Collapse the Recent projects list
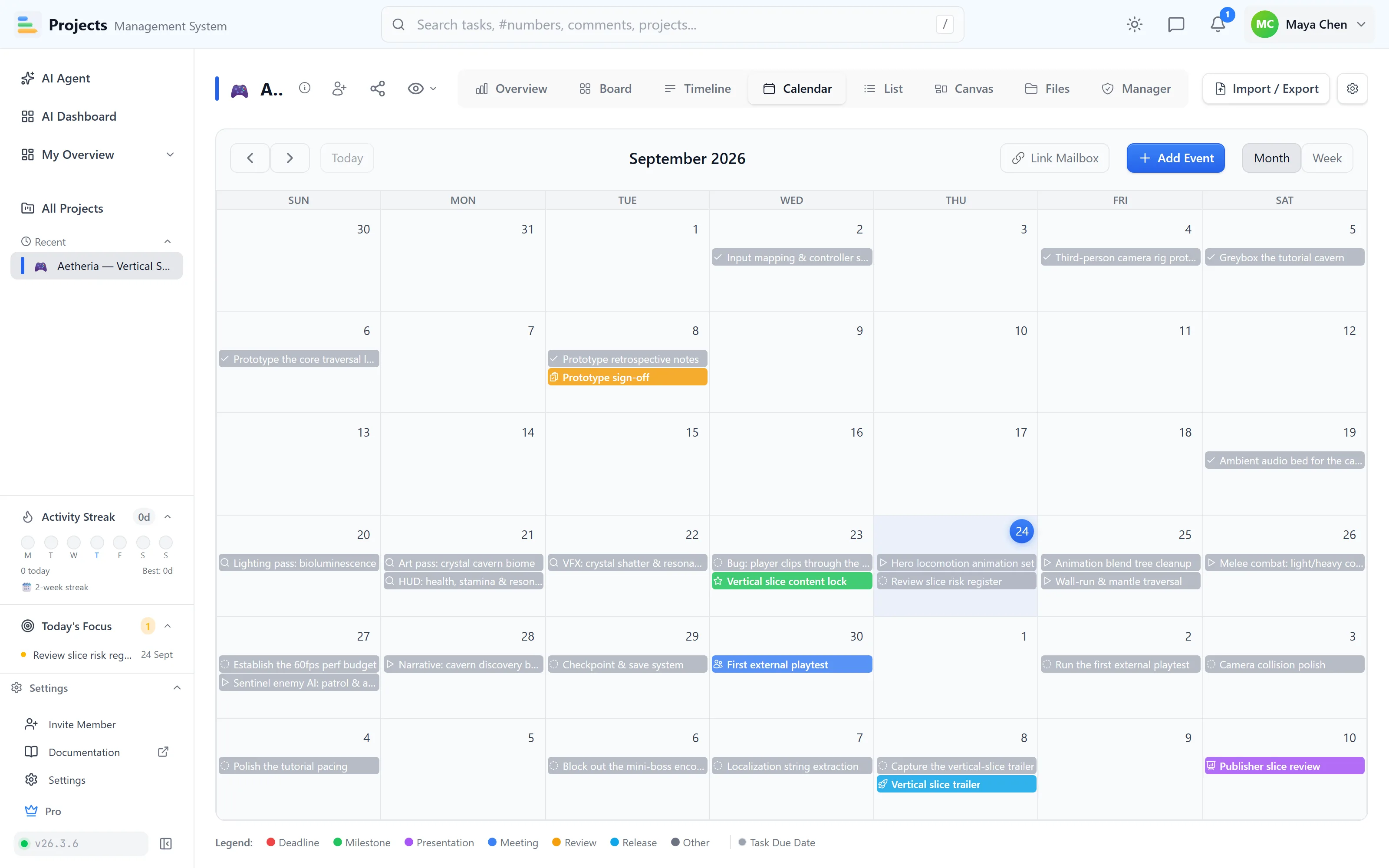Viewport: 1389px width, 868px height. coord(168,242)
